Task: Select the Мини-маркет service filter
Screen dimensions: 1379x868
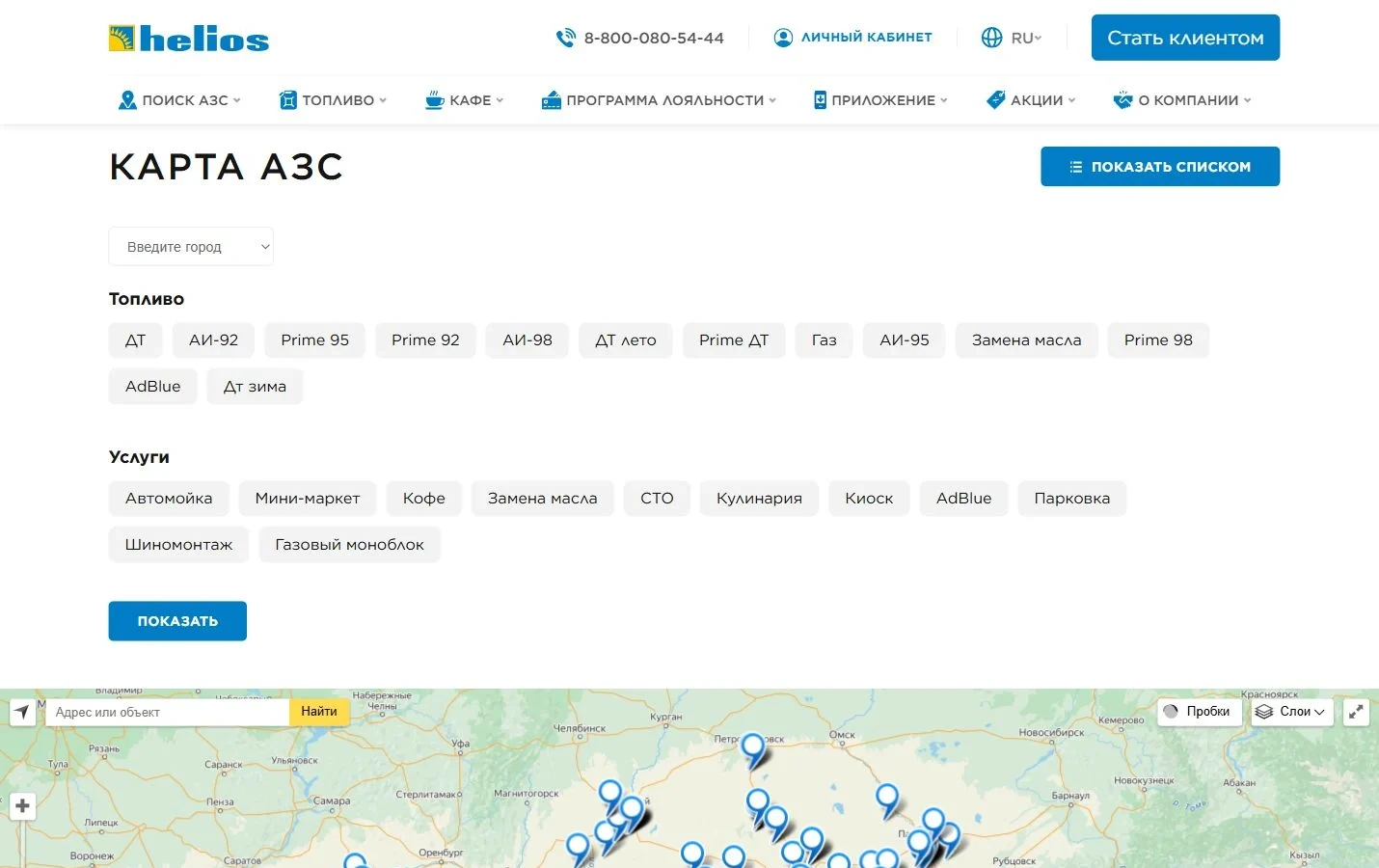Action: [x=308, y=499]
